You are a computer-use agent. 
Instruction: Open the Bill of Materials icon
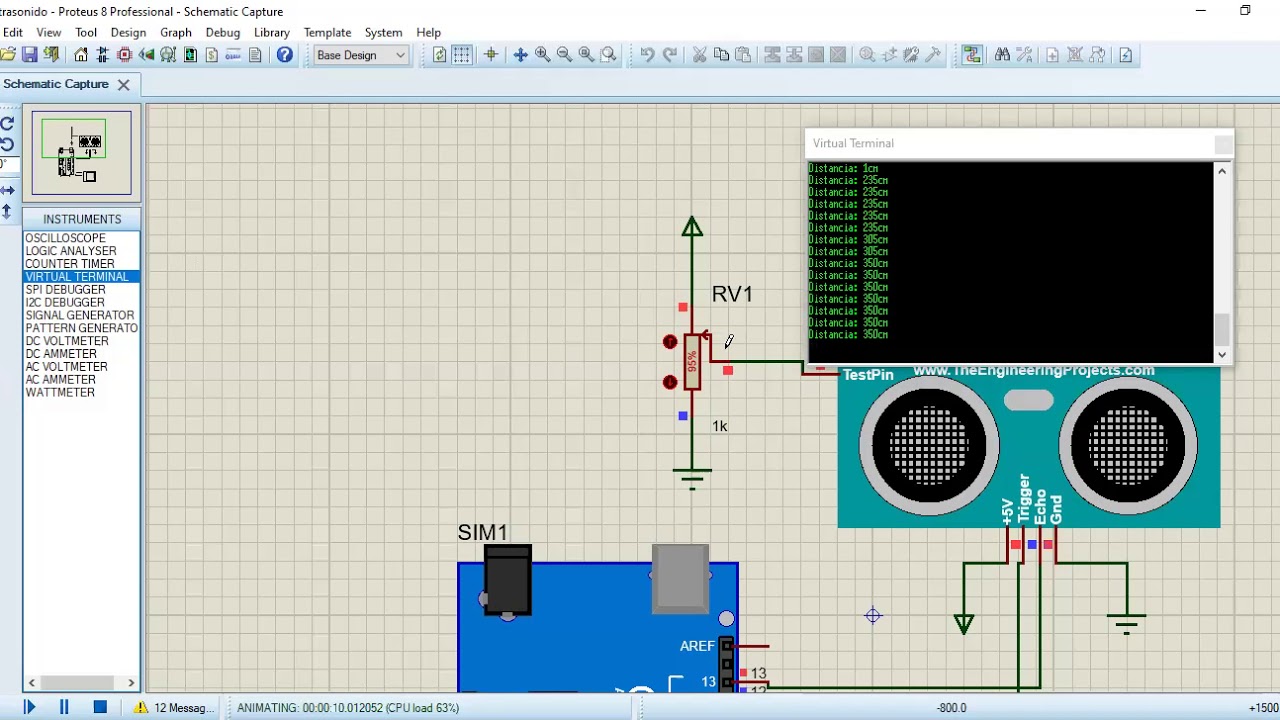coord(212,55)
